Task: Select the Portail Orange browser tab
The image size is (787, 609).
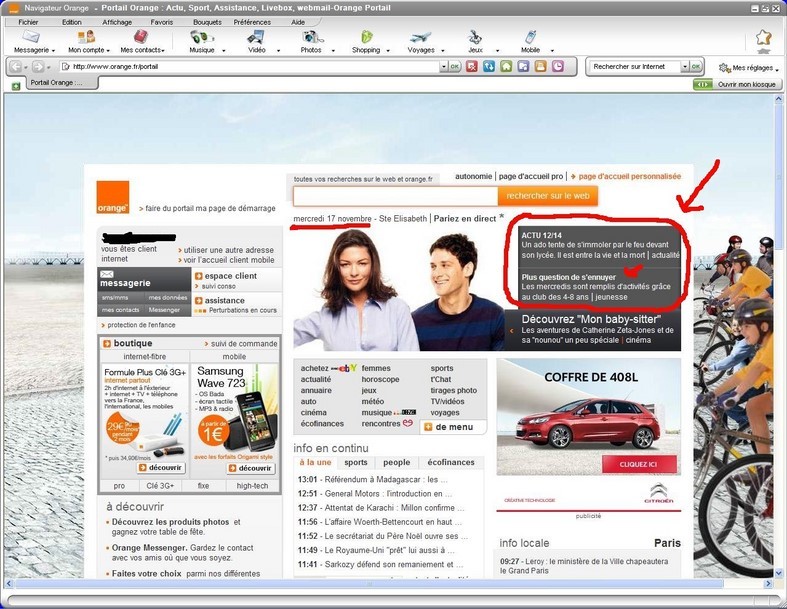Action: pyautogui.click(x=60, y=83)
